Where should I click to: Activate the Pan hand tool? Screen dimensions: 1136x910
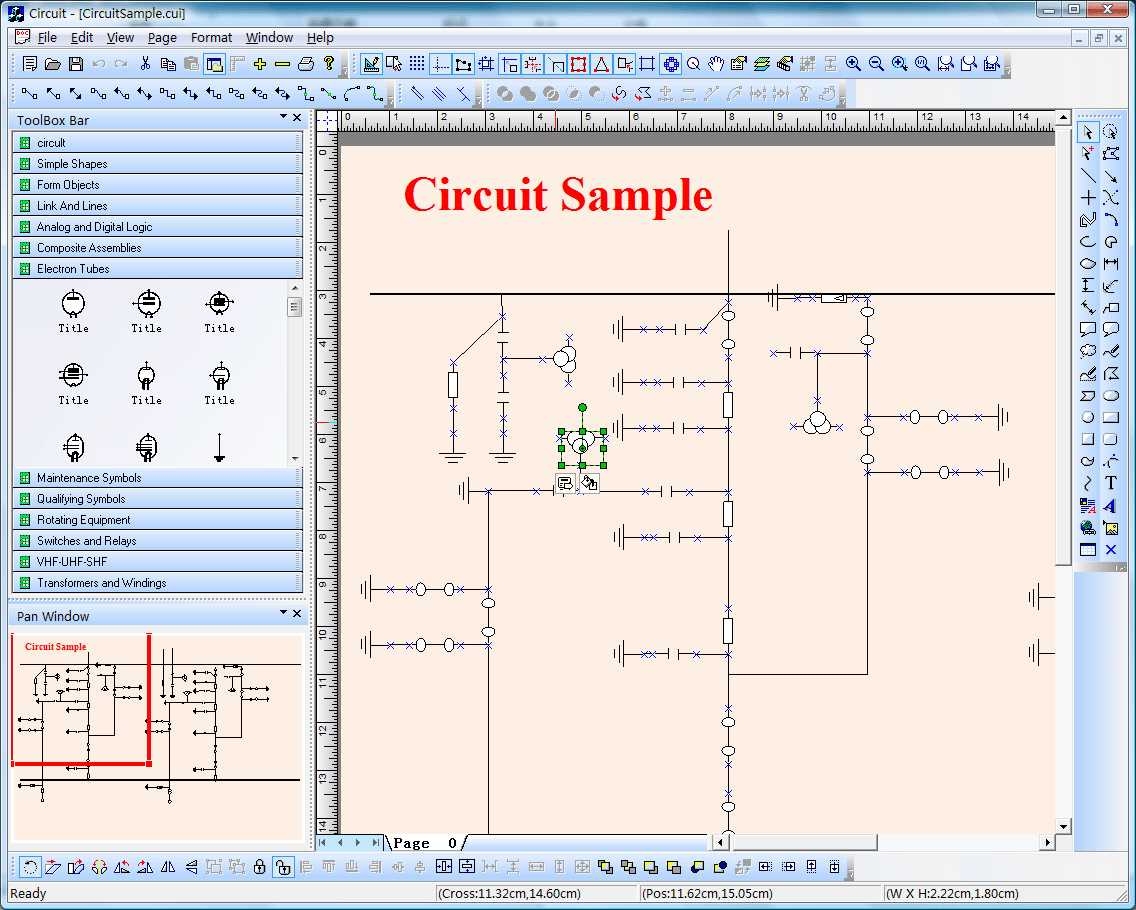(717, 63)
